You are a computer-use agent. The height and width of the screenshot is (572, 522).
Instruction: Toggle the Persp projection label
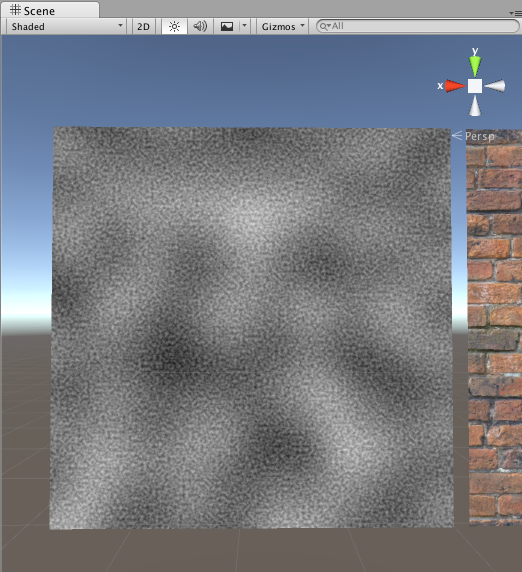[x=480, y=136]
